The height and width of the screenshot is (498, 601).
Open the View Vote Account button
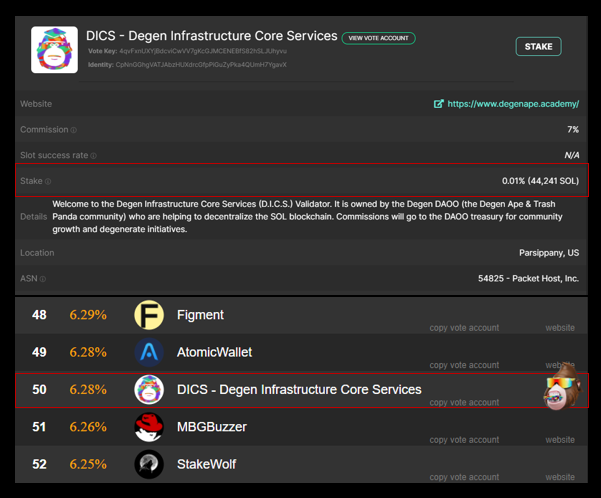(x=378, y=38)
